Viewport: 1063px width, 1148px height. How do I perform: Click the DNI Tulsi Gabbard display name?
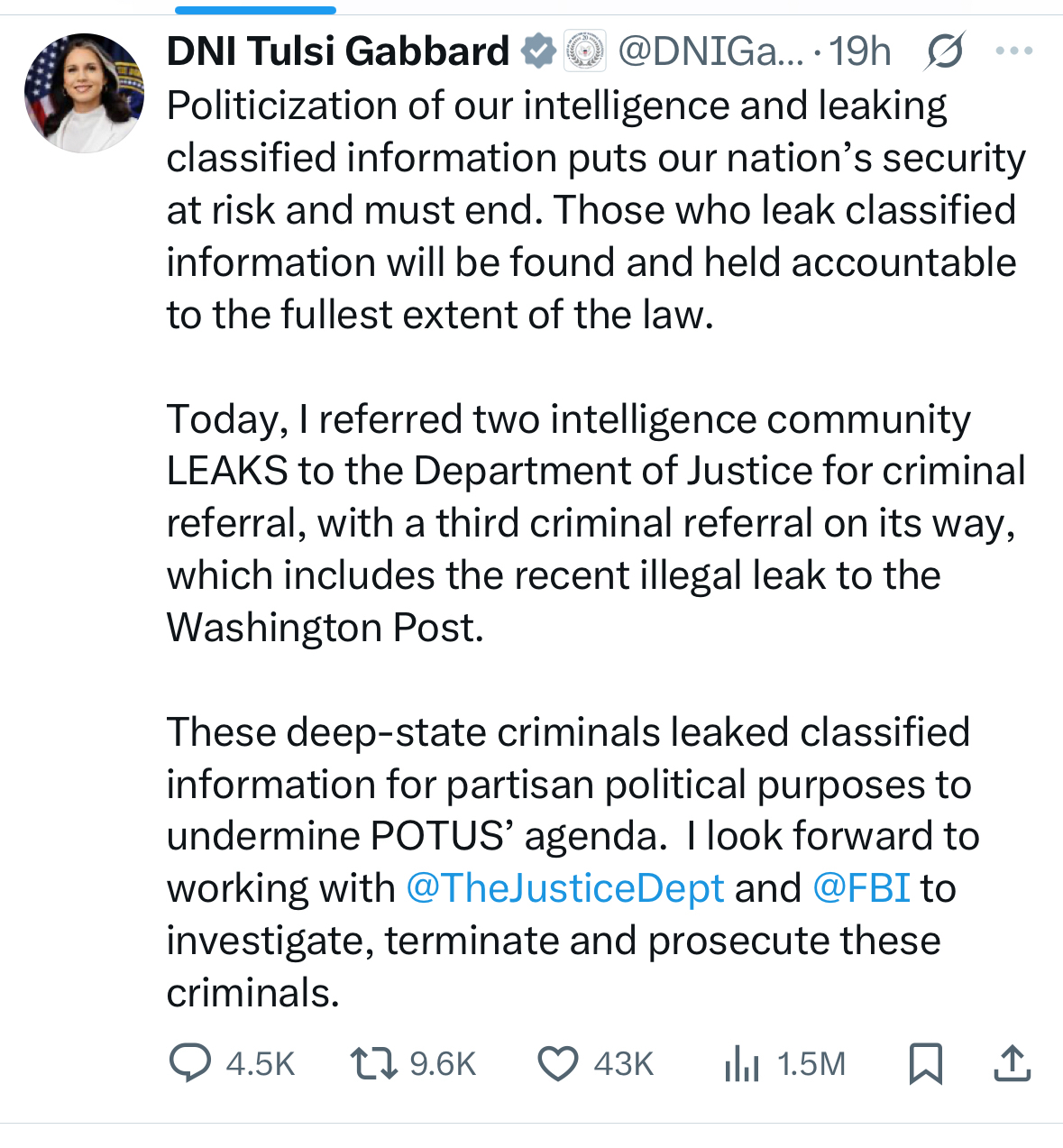338,51
